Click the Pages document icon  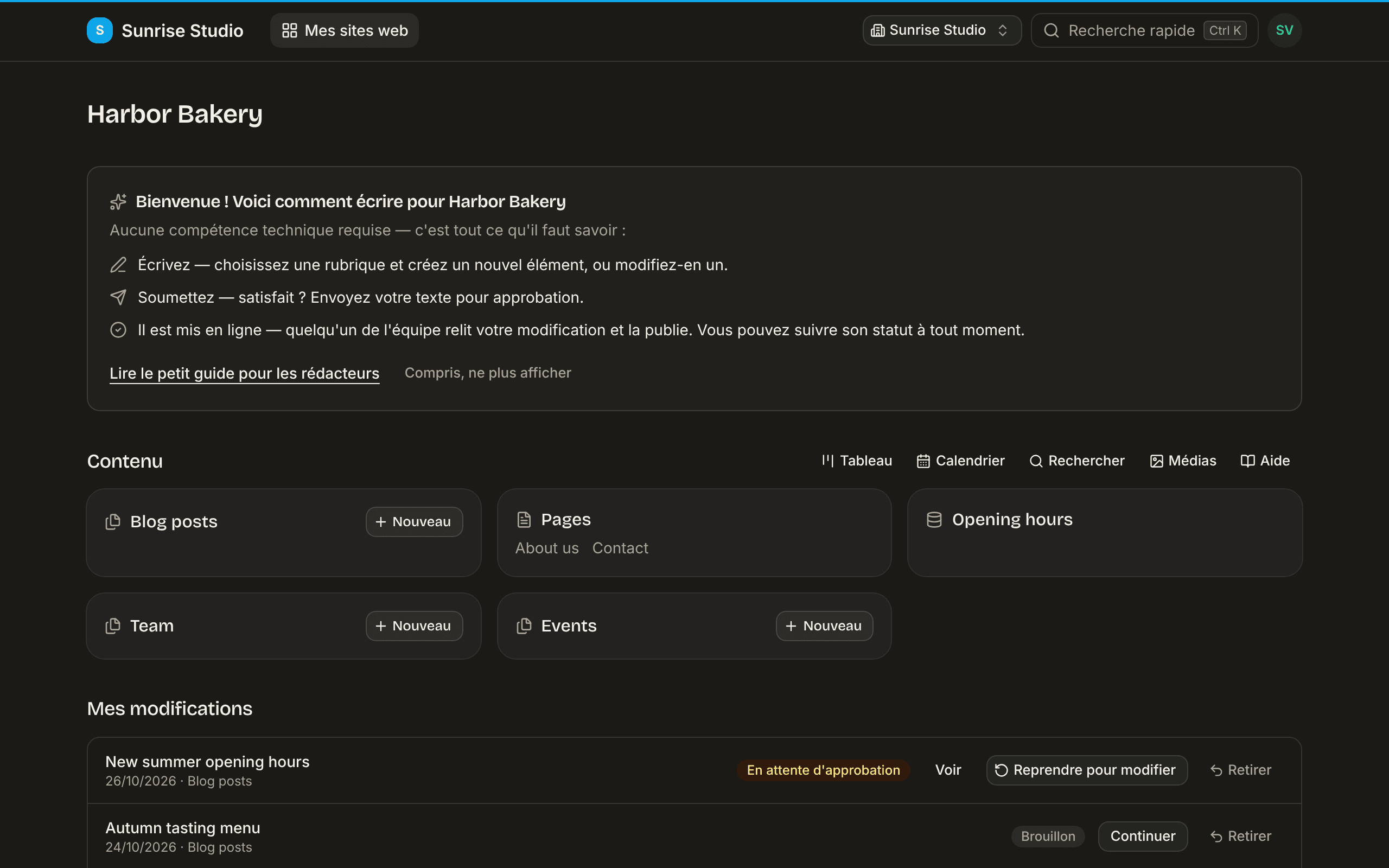coord(524,520)
